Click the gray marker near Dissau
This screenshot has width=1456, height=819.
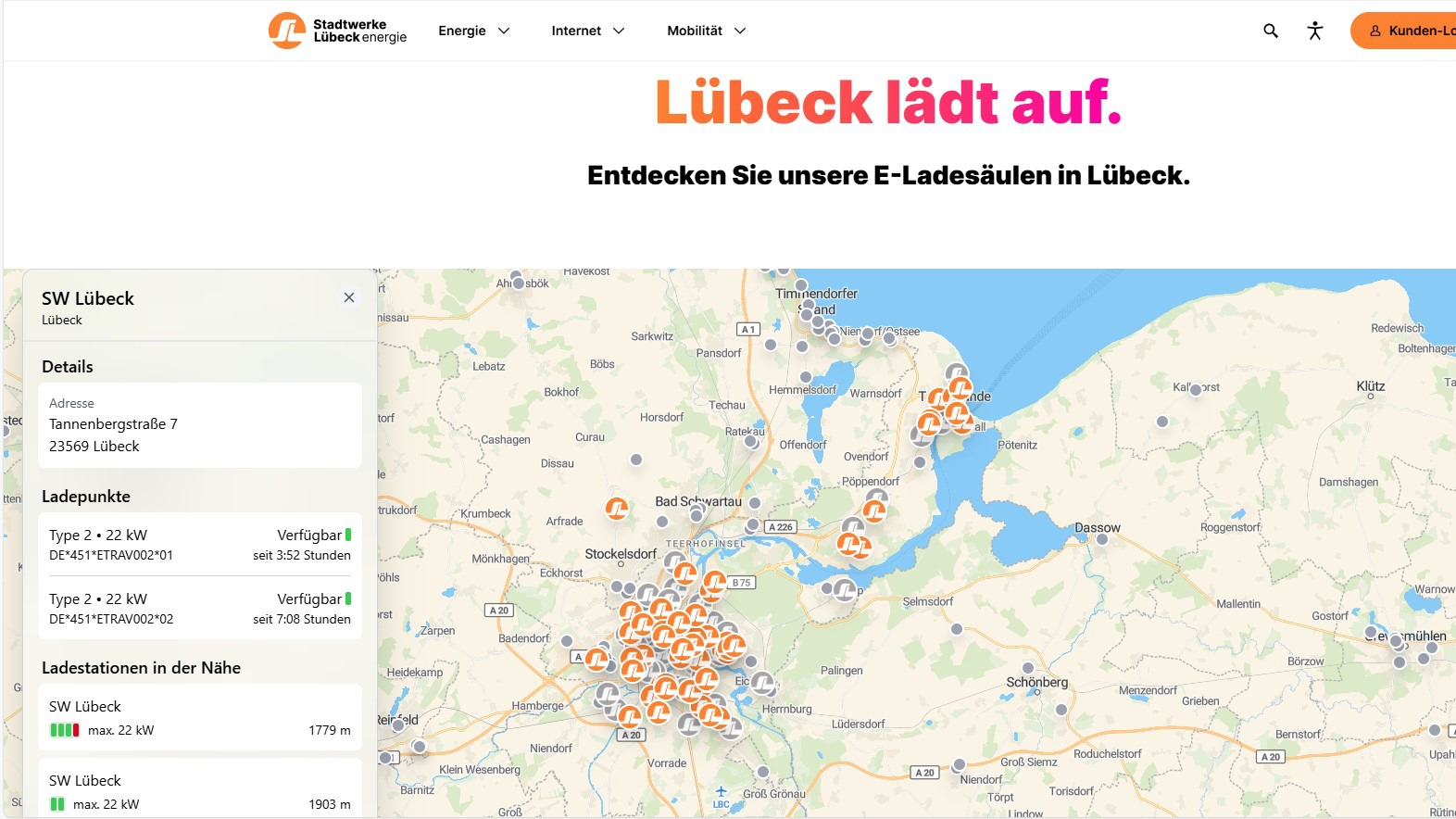pyautogui.click(x=636, y=460)
